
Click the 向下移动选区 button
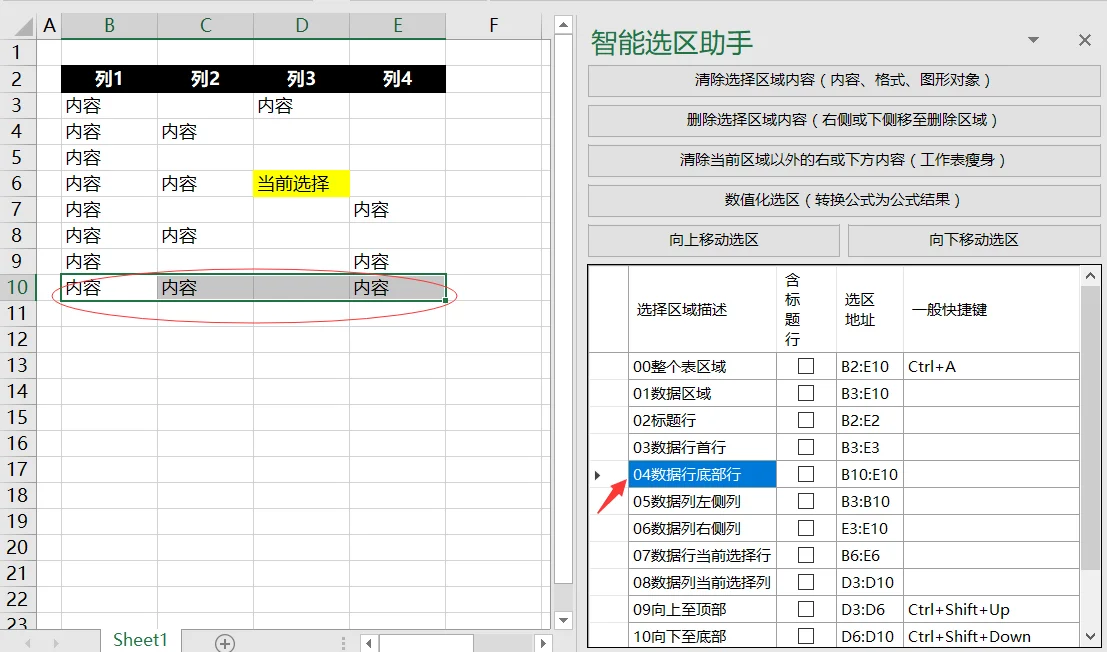tap(974, 240)
